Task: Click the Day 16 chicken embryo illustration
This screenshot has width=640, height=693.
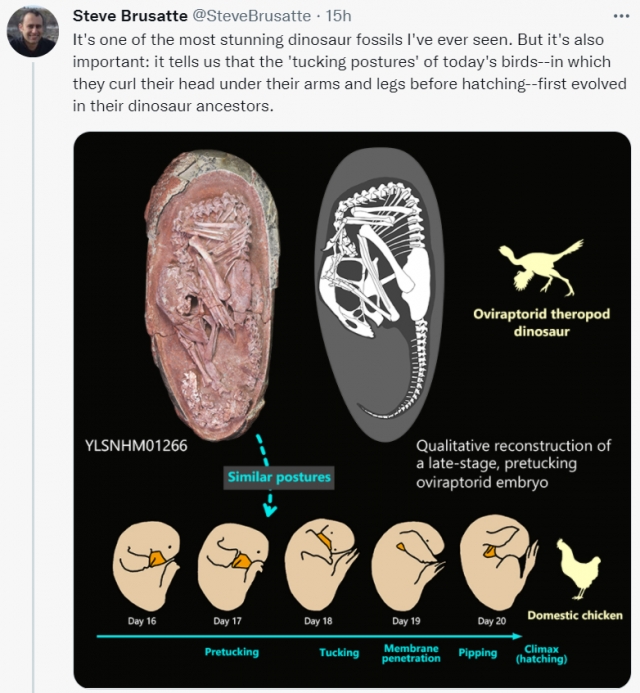Action: pyautogui.click(x=147, y=566)
